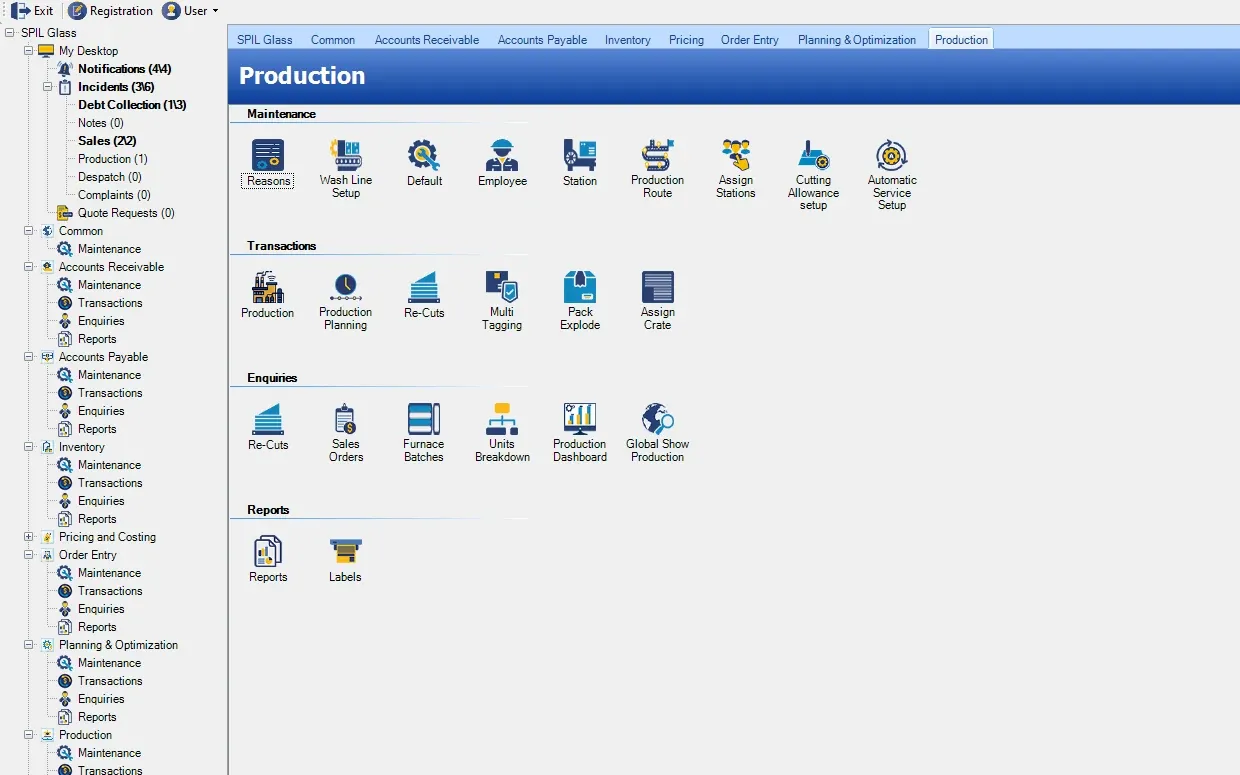
Task: Collapse the Accounts Payable tree node
Action: click(x=29, y=357)
